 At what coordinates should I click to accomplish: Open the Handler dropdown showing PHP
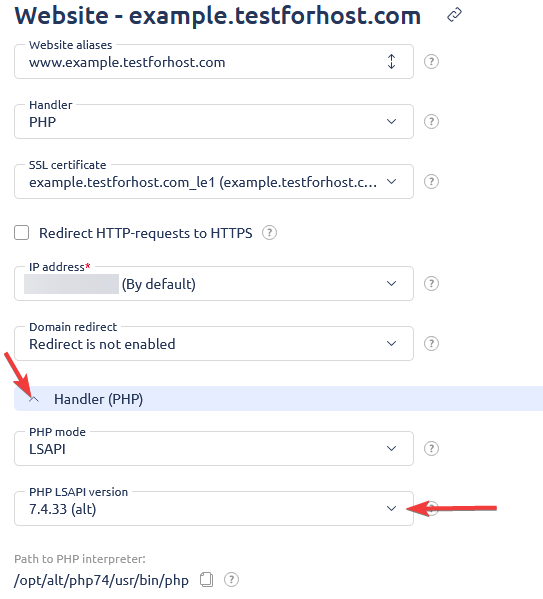click(x=214, y=121)
